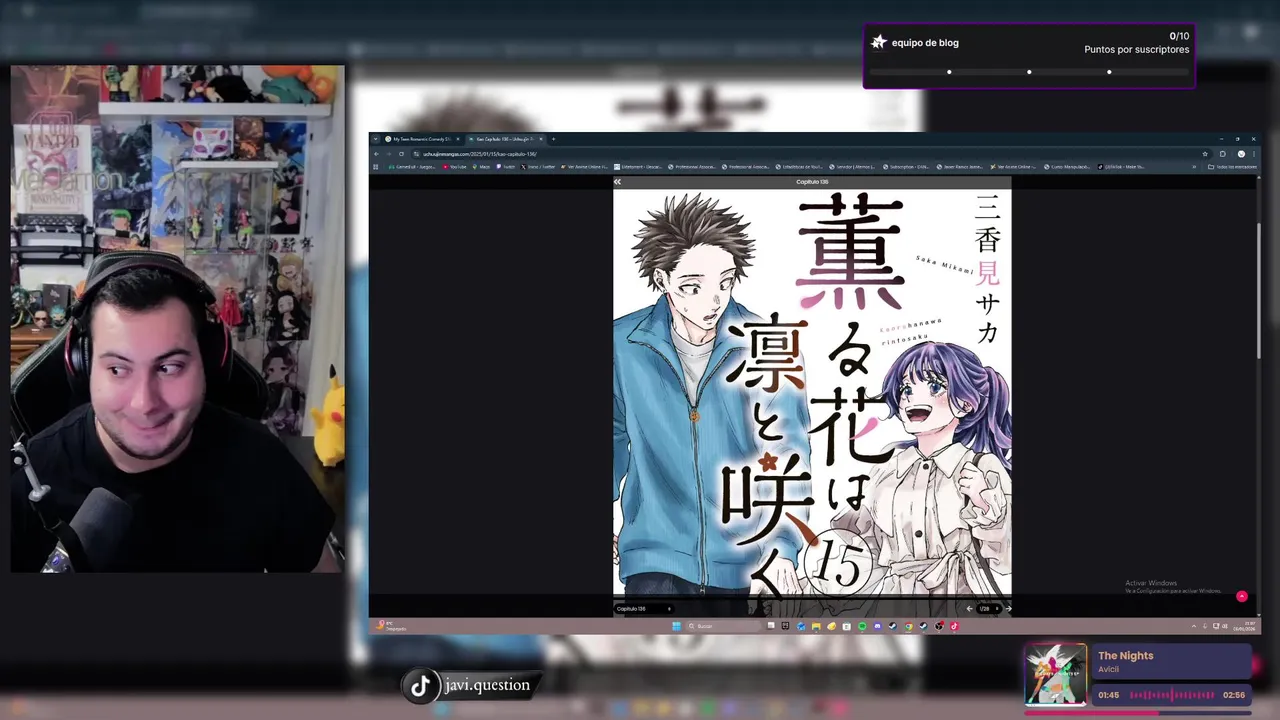
Task: Click the taskbar Buscar search box
Action: coord(723,626)
